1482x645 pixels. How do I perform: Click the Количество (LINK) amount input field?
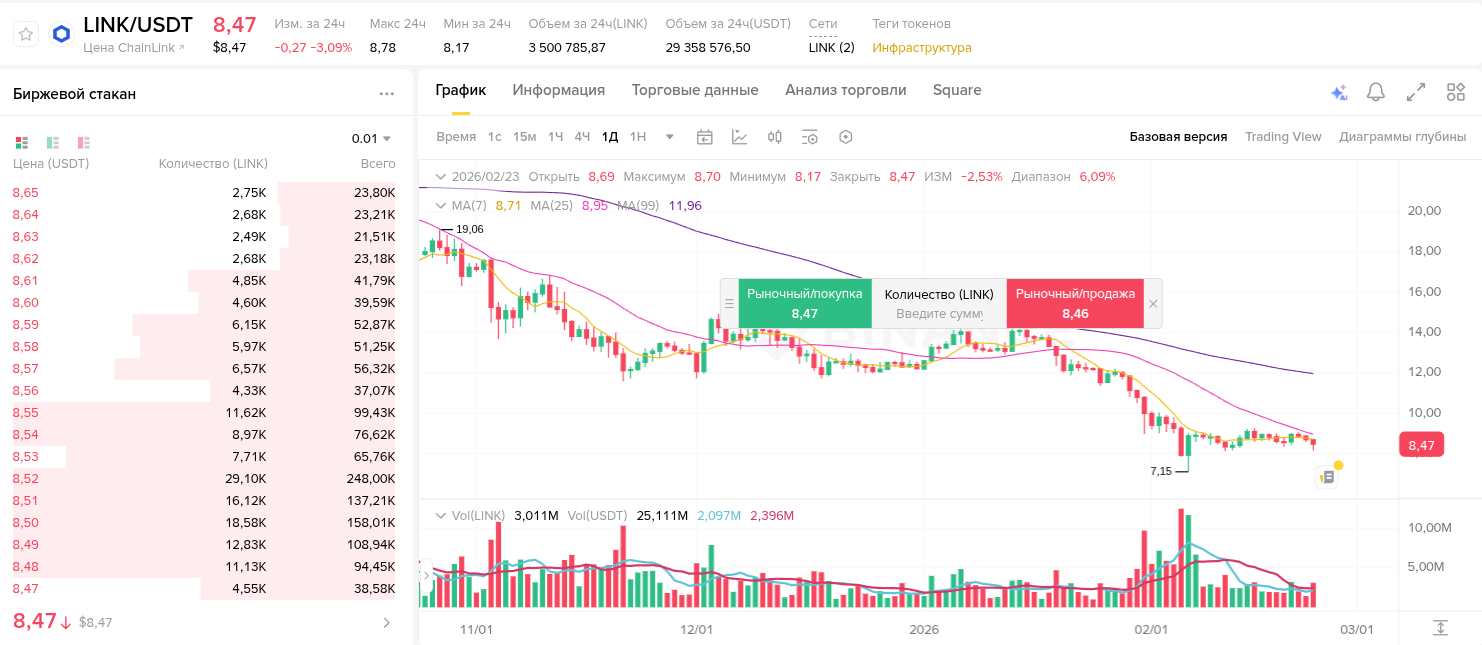[x=939, y=314]
